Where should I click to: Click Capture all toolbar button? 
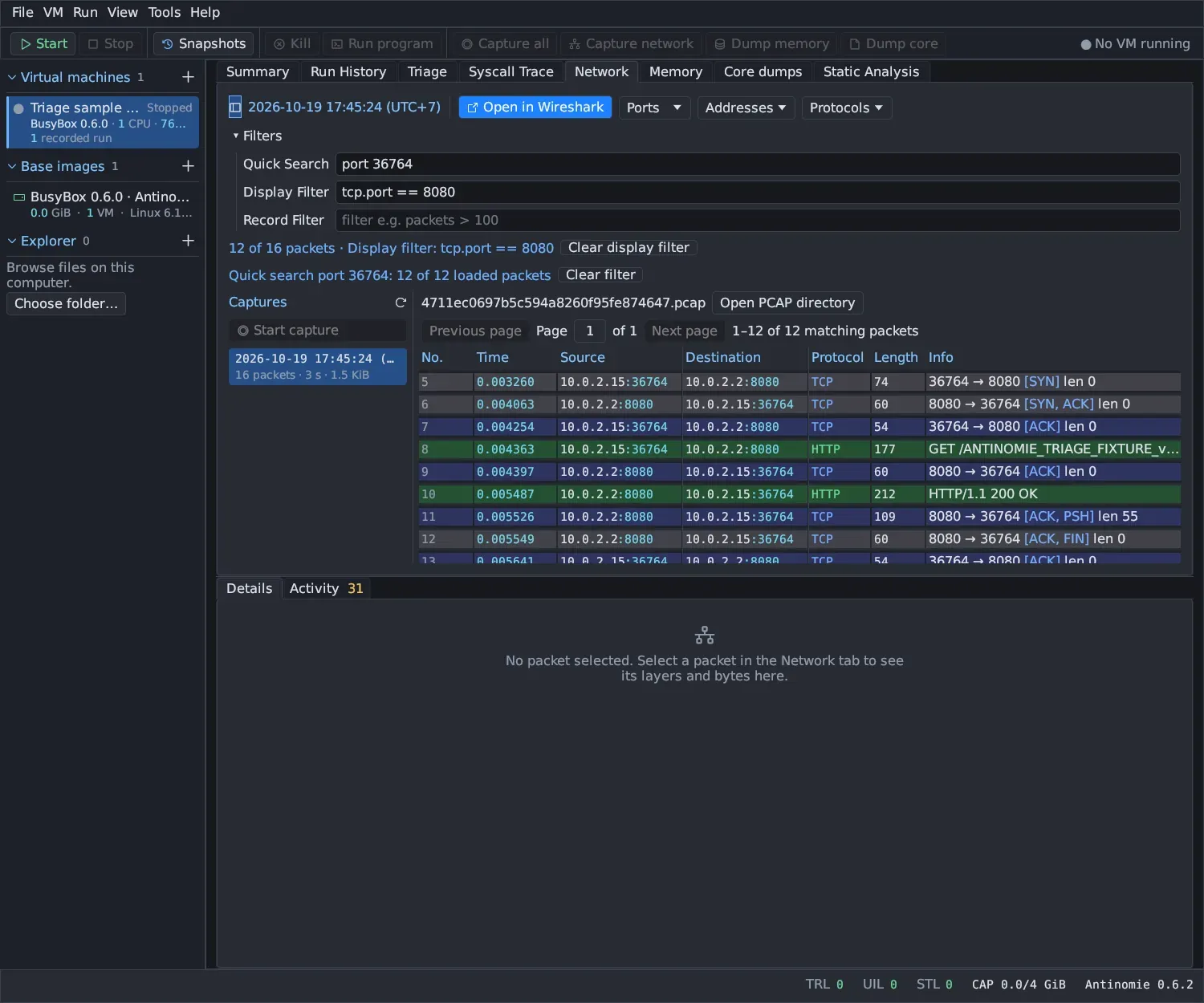pyautogui.click(x=506, y=43)
